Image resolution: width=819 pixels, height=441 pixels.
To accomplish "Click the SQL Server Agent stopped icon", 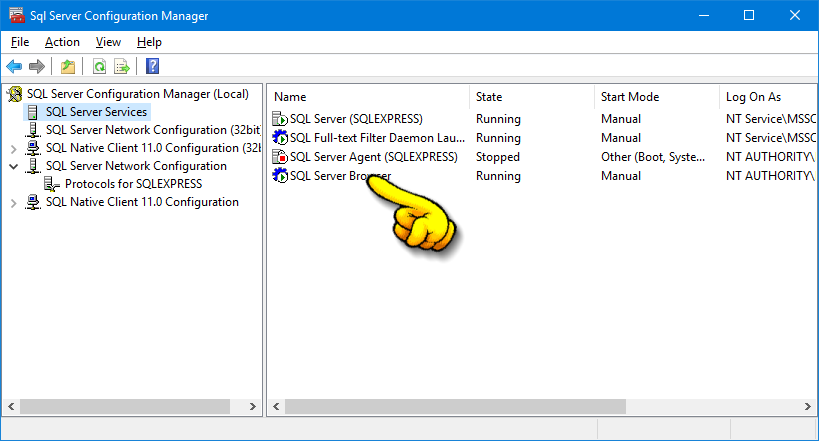I will [280, 157].
